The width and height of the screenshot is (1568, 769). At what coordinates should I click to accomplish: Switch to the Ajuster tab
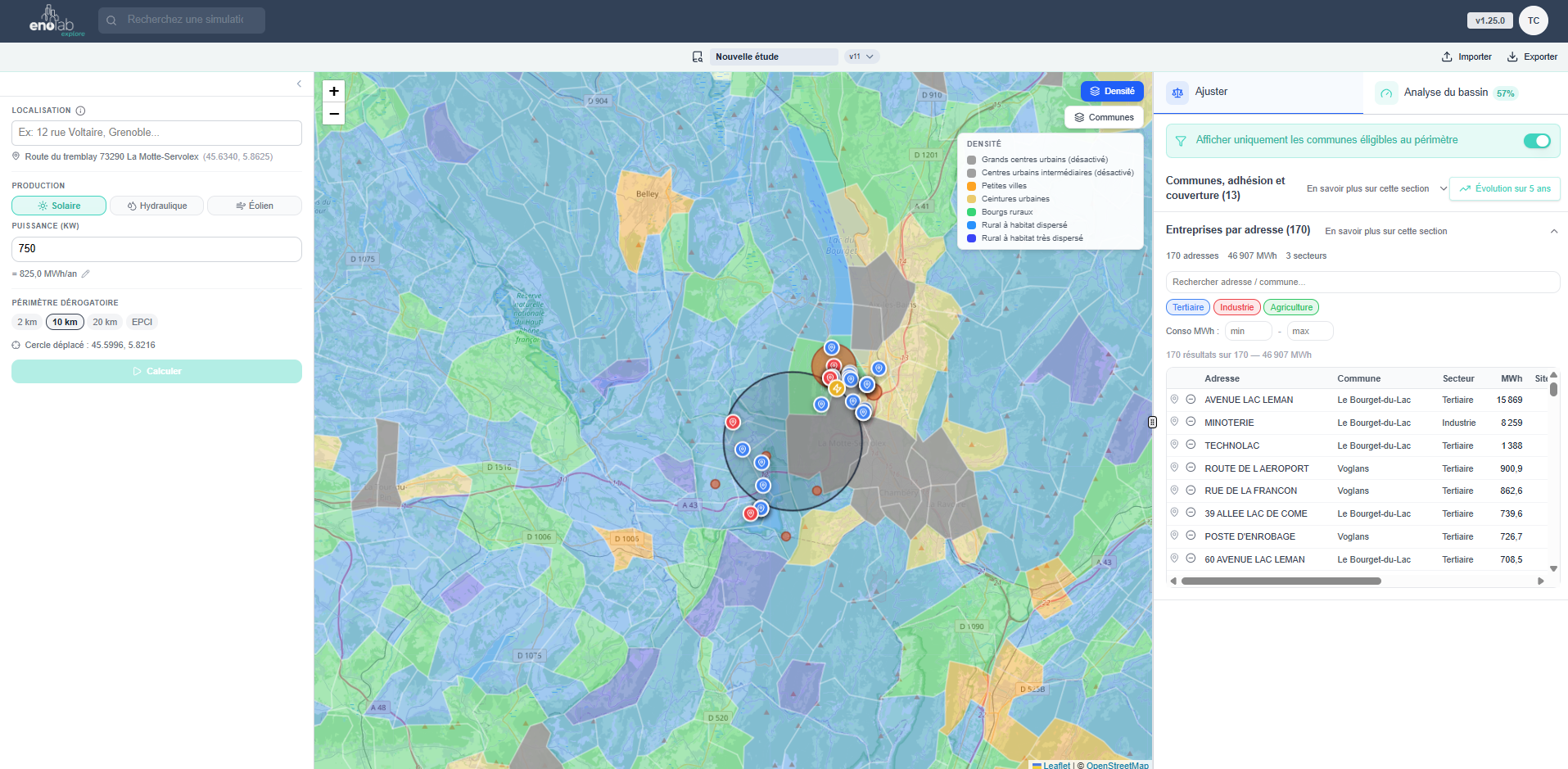1210,92
